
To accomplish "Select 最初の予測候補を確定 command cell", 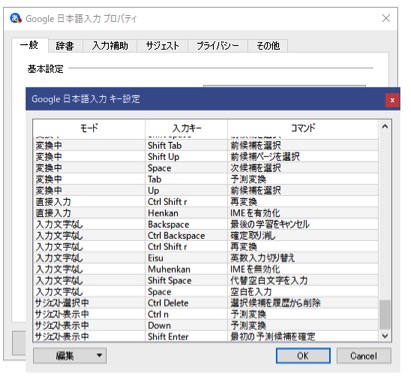I will tap(303, 336).
